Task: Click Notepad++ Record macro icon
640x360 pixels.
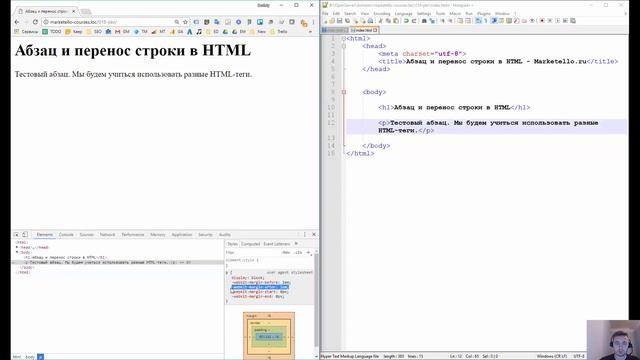Action: click(542, 21)
